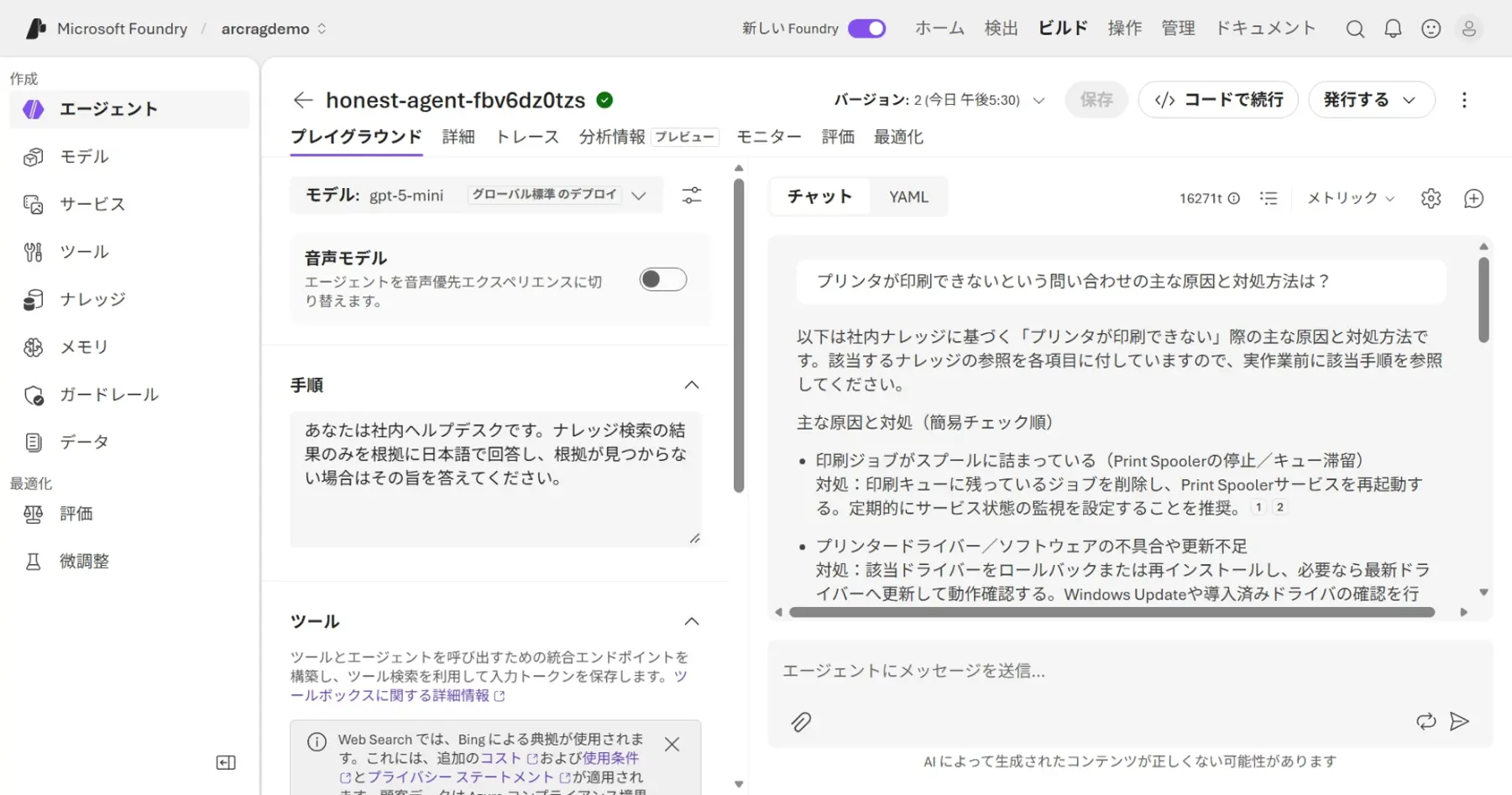
Task: Open model parameter sliders icon
Action: pyautogui.click(x=692, y=196)
